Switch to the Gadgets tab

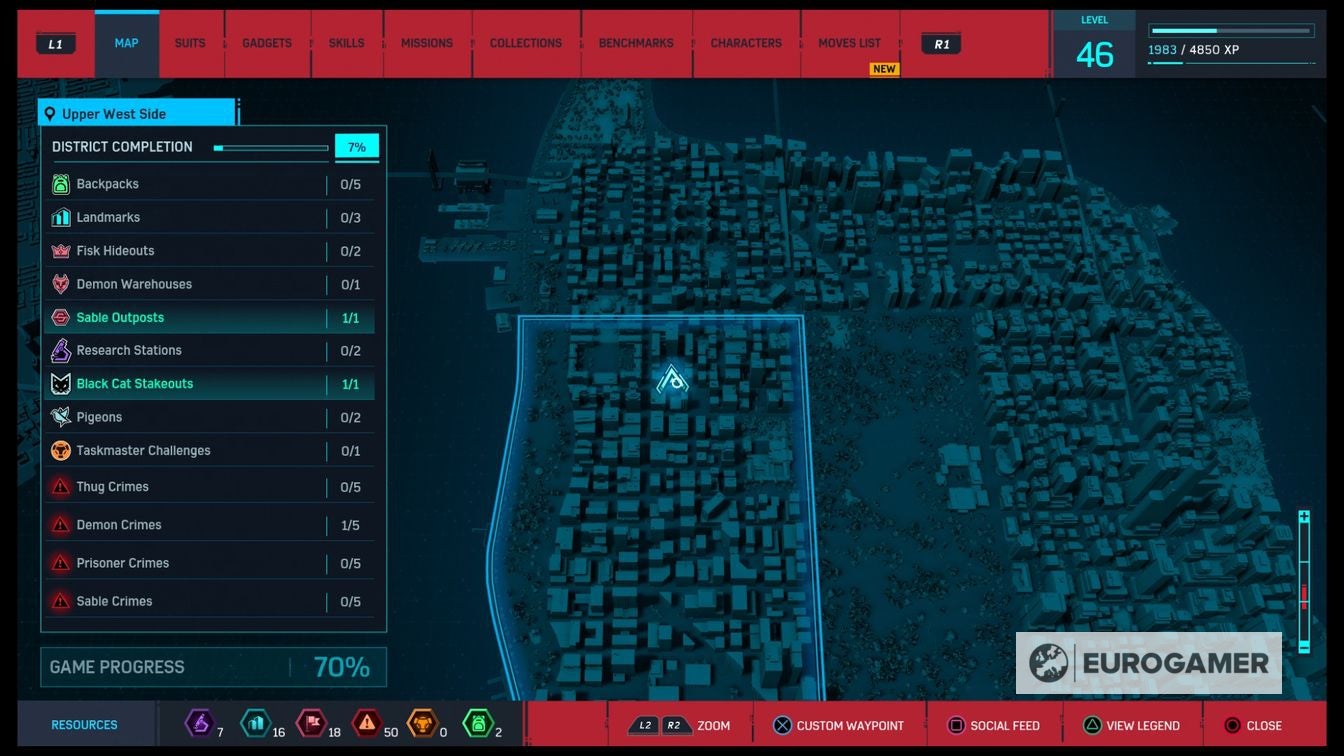coord(267,44)
